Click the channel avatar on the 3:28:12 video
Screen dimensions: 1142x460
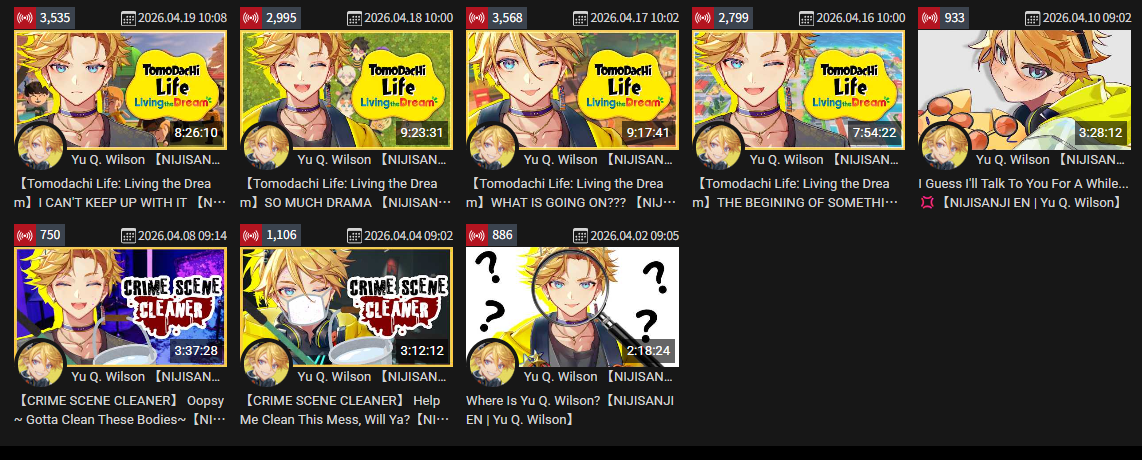coord(945,147)
